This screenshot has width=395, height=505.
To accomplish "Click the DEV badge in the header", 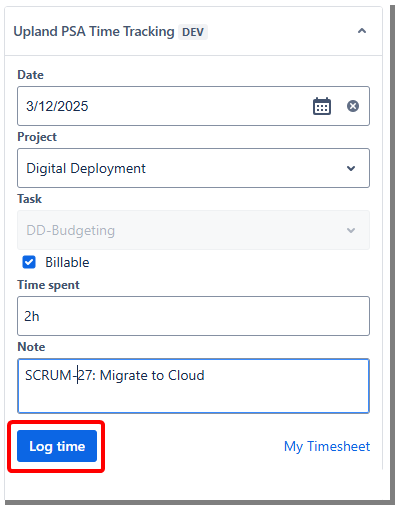I will click(x=193, y=32).
